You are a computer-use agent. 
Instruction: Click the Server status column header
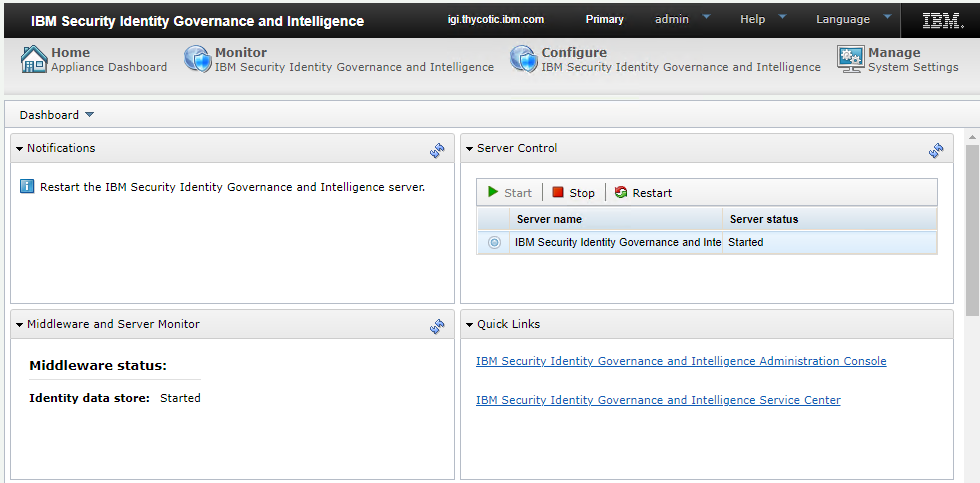pyautogui.click(x=830, y=219)
